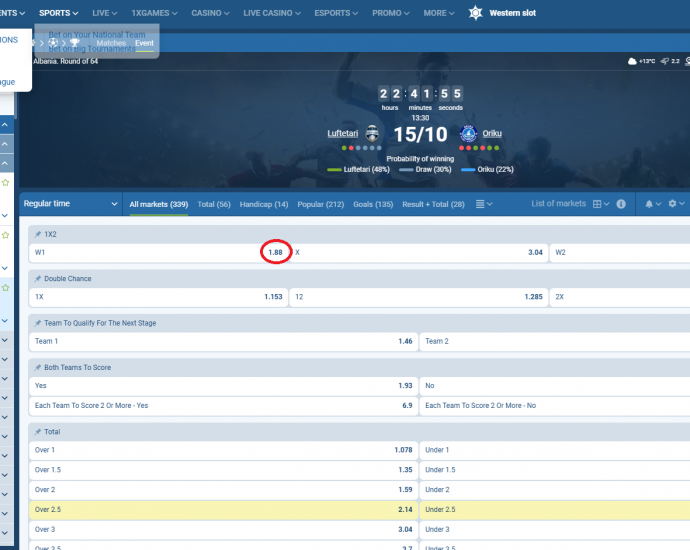Bet on highlighted Over 2.5 at 2.14
The image size is (690, 550).
tap(224, 510)
